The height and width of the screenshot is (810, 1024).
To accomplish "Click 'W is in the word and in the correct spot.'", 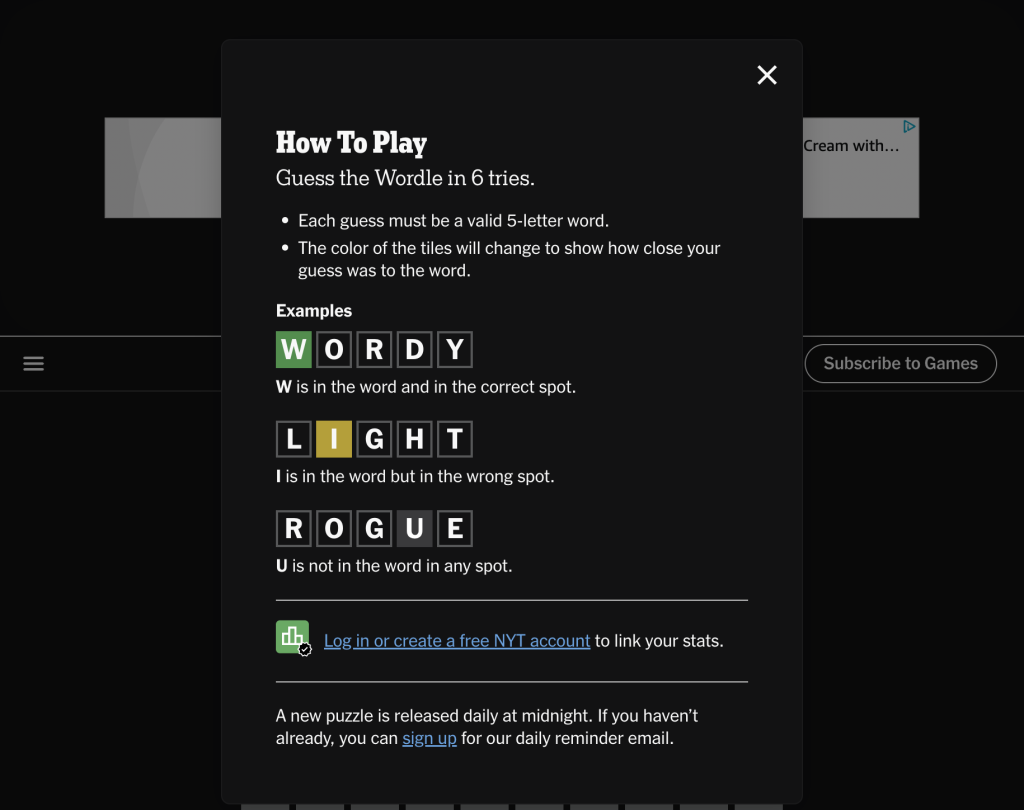I will pyautogui.click(x=426, y=387).
